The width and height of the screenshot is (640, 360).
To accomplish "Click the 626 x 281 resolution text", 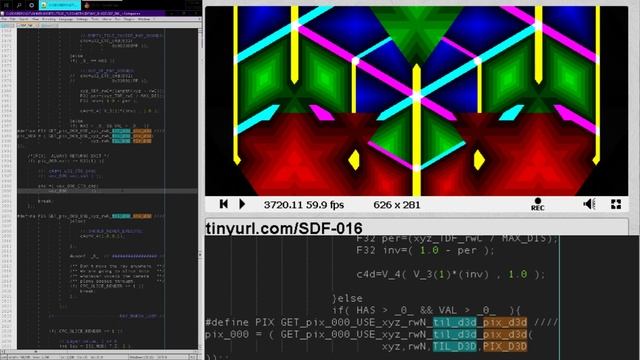I will coord(397,205).
